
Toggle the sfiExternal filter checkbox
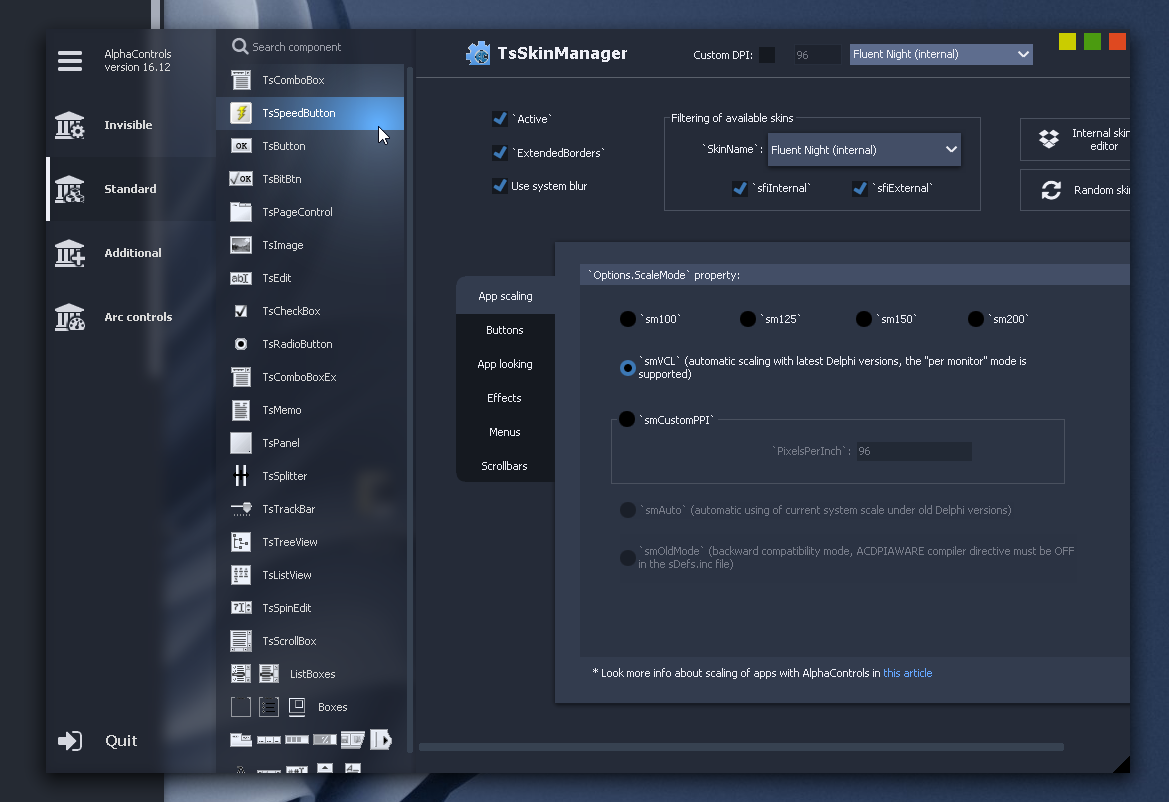click(x=860, y=188)
